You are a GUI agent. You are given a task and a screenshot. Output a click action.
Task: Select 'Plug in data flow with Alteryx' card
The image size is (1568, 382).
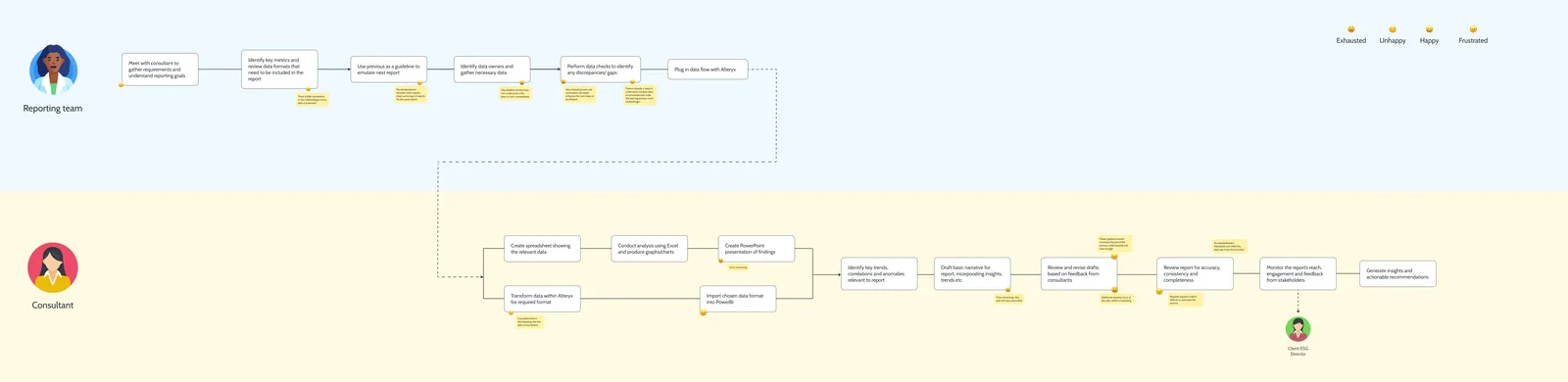tap(709, 70)
